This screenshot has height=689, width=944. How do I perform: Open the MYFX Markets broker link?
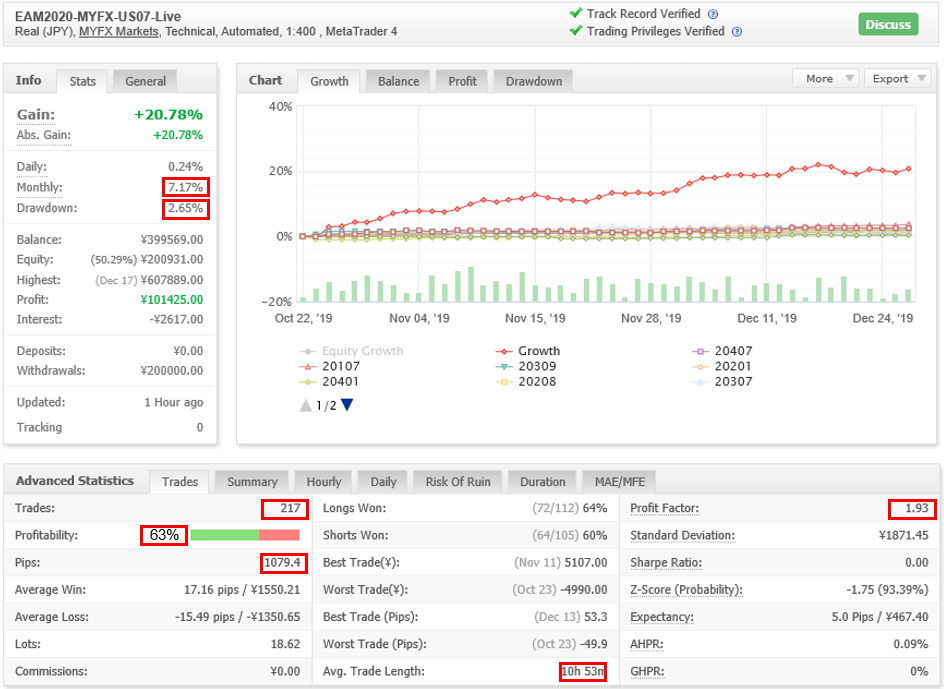tap(119, 31)
